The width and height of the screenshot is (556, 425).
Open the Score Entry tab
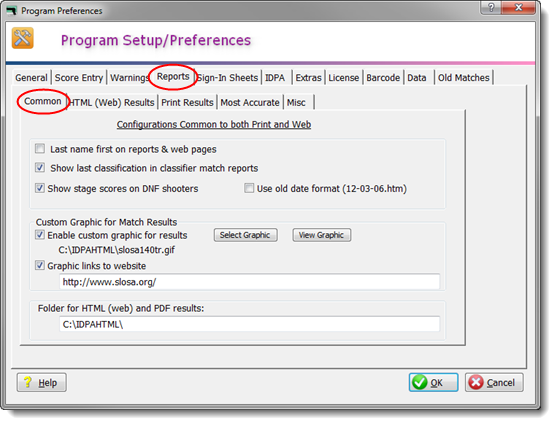(79, 78)
